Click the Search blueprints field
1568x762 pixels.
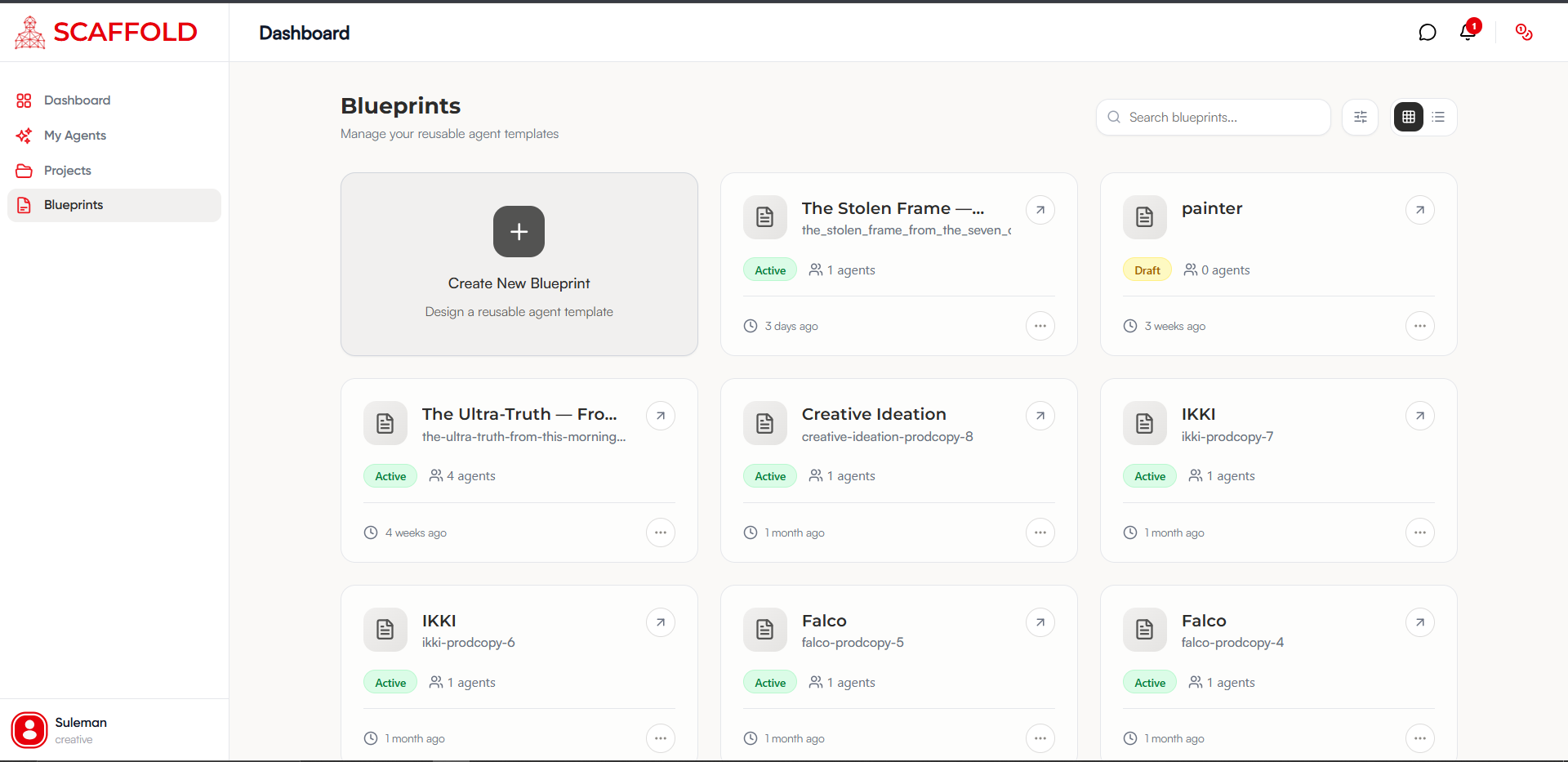point(1214,118)
